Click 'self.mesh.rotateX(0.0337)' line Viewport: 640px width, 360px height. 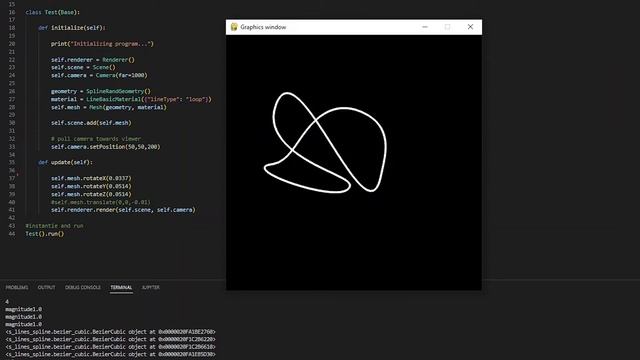91,178
